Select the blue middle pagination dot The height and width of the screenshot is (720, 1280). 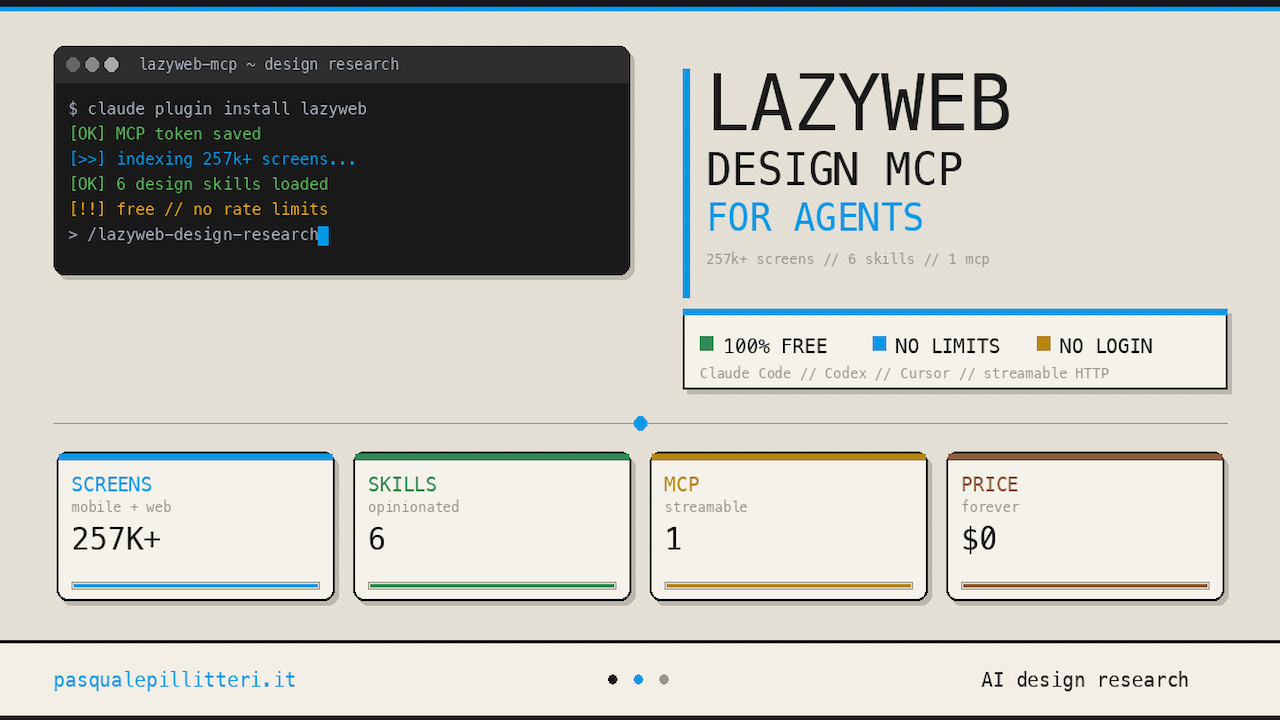pos(639,680)
